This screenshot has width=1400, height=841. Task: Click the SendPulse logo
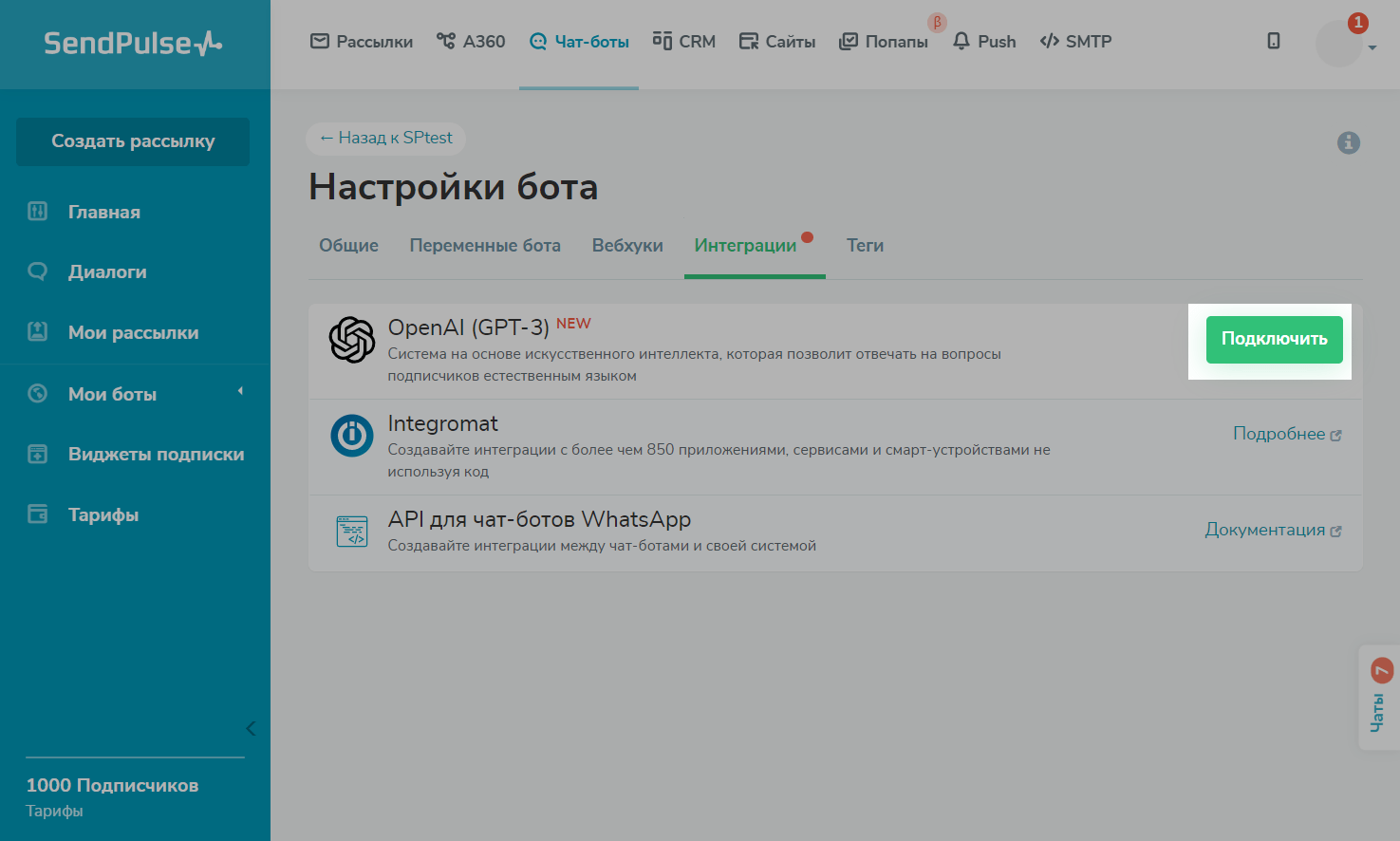point(133,43)
